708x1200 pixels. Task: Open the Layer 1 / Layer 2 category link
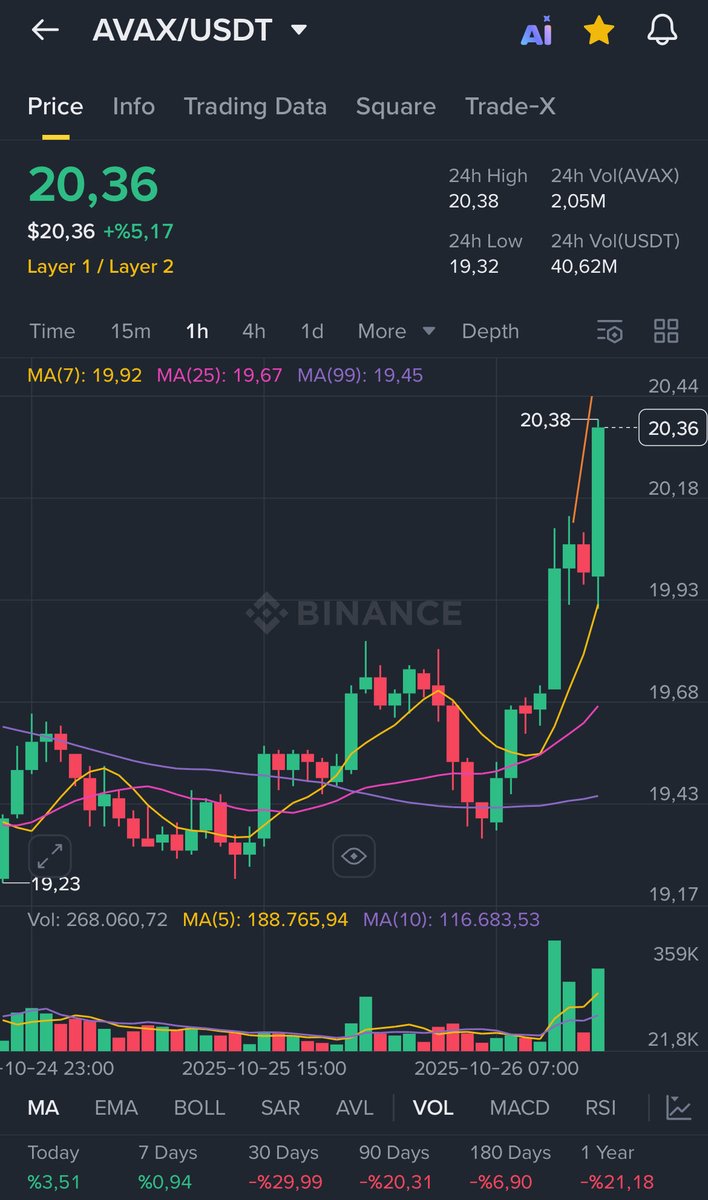[100, 267]
